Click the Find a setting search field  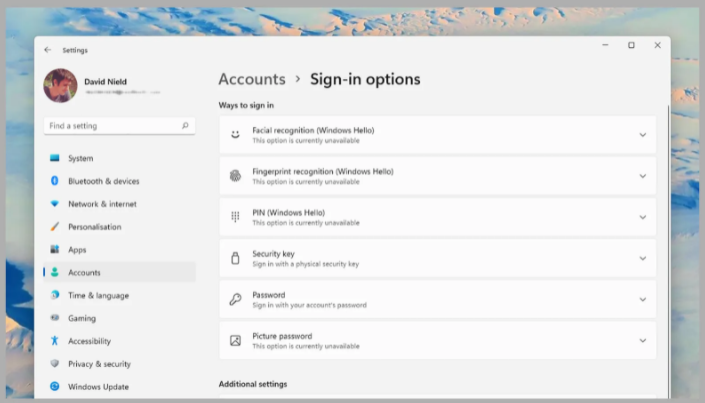pos(120,125)
